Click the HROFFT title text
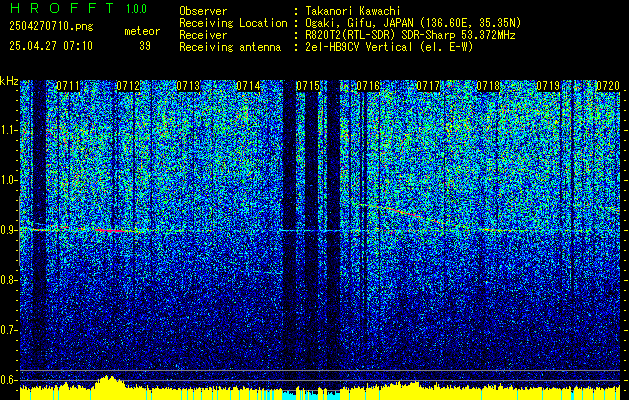This screenshot has height=400, width=629. (62, 8)
